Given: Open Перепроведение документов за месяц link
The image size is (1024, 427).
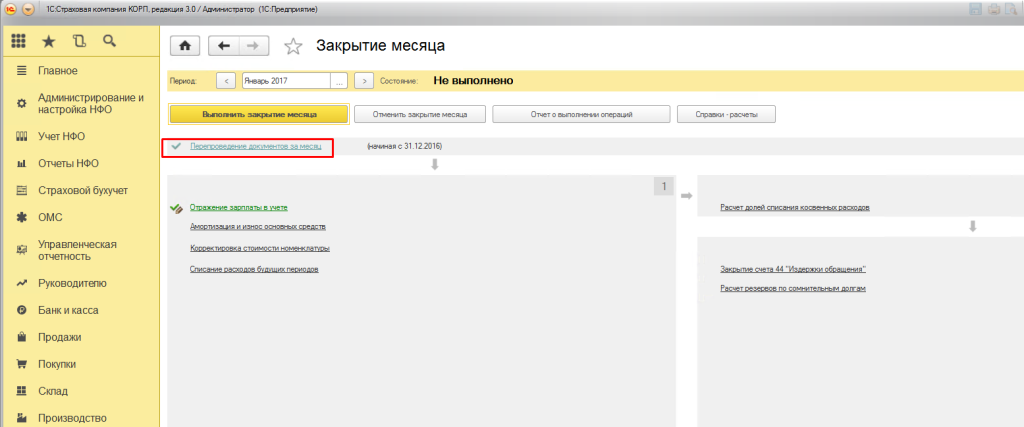Looking at the screenshot, I should point(256,146).
